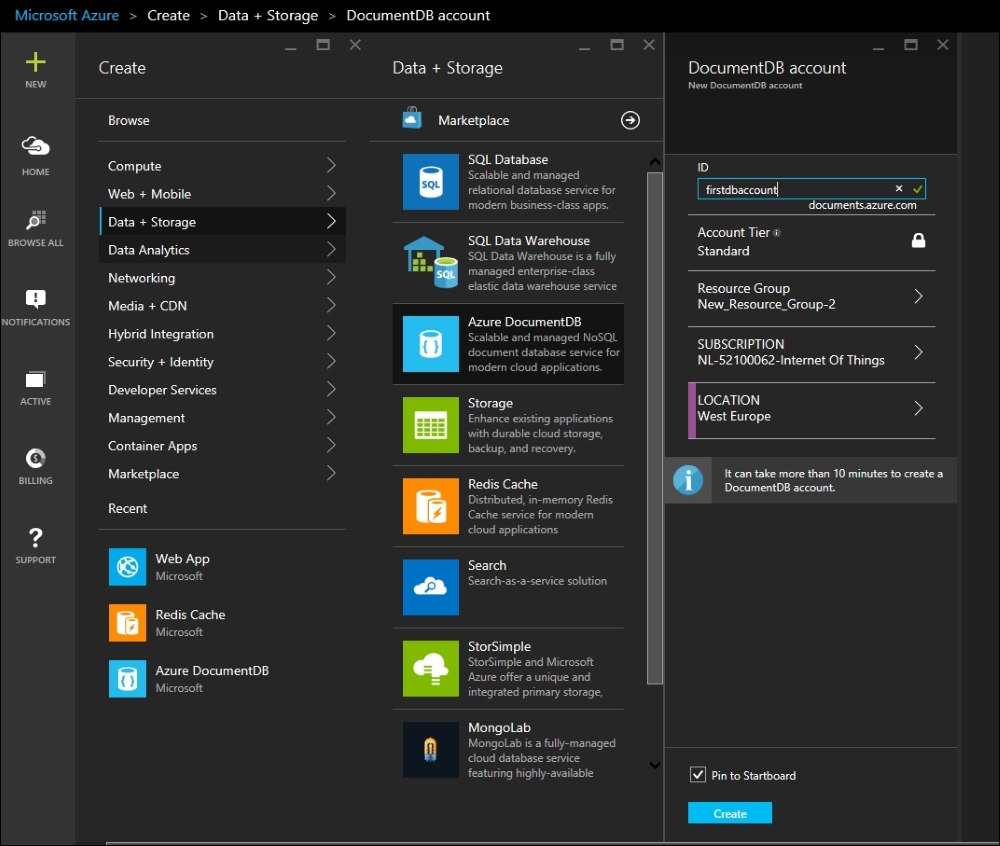The image size is (1000, 846).
Task: Click Microsoft Azure breadcrumb link
Action: click(67, 15)
